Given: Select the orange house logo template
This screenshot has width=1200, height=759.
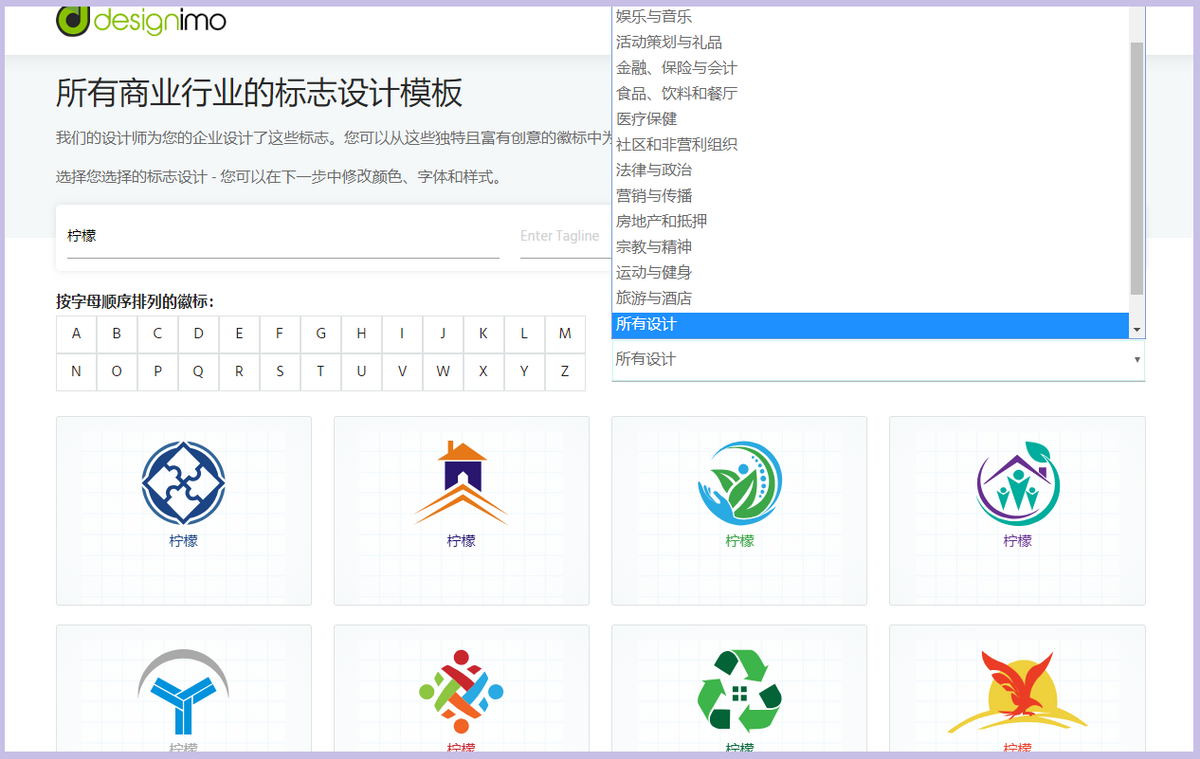Looking at the screenshot, I should tap(461, 511).
